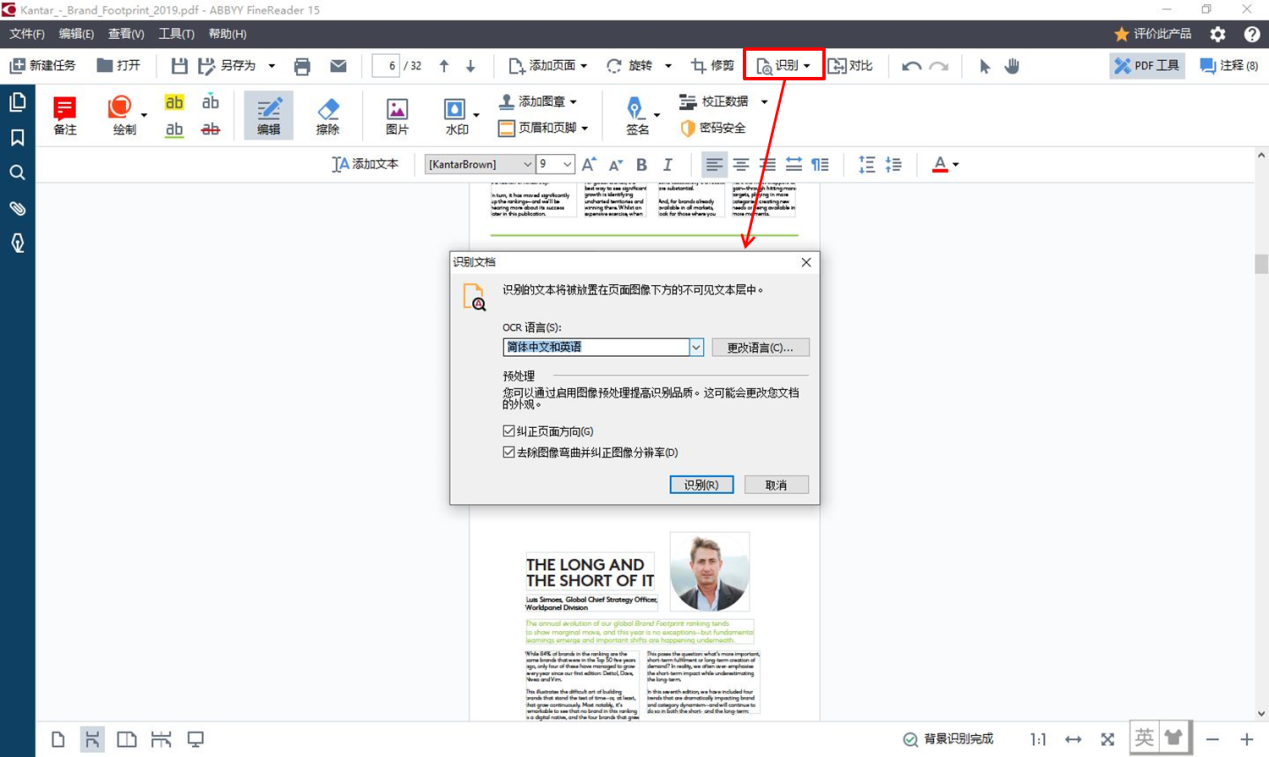Open the 文件 File menu
The width and height of the screenshot is (1269, 757).
click(26, 34)
